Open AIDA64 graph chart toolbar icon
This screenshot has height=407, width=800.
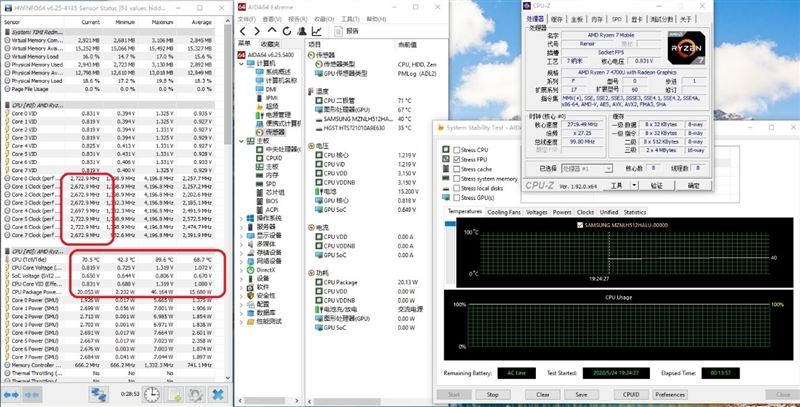pyautogui.click(x=317, y=31)
